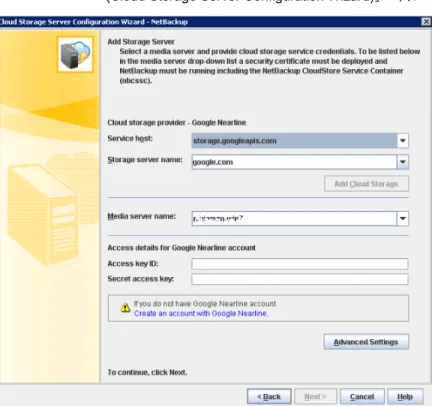The image size is (441, 406).
Task: Click the 'If you do not have Google Nearline account' text
Action: pos(205,304)
